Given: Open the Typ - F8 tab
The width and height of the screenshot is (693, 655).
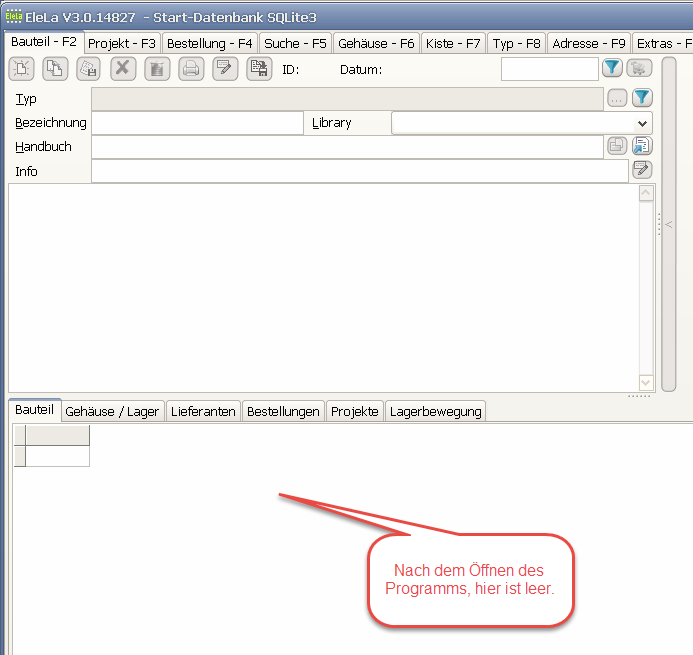Looking at the screenshot, I should [x=517, y=43].
